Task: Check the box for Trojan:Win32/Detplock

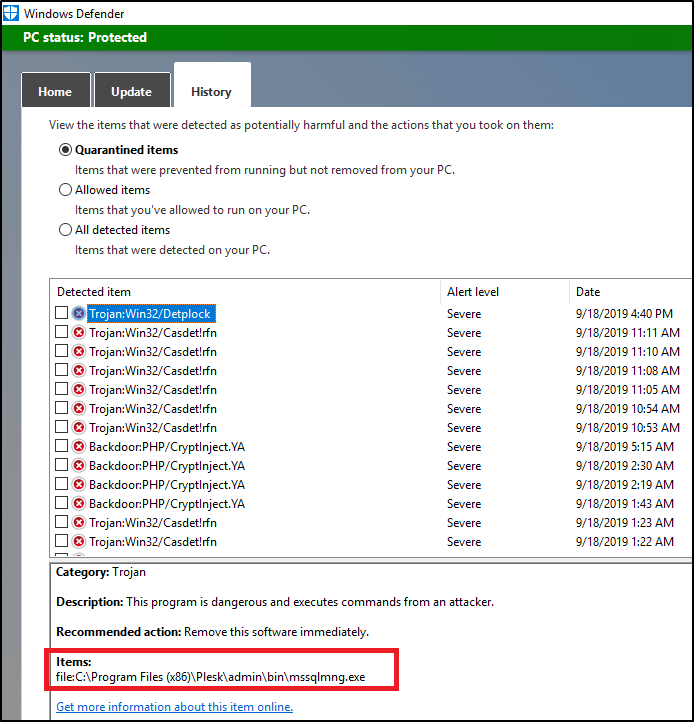Action: click(62, 314)
